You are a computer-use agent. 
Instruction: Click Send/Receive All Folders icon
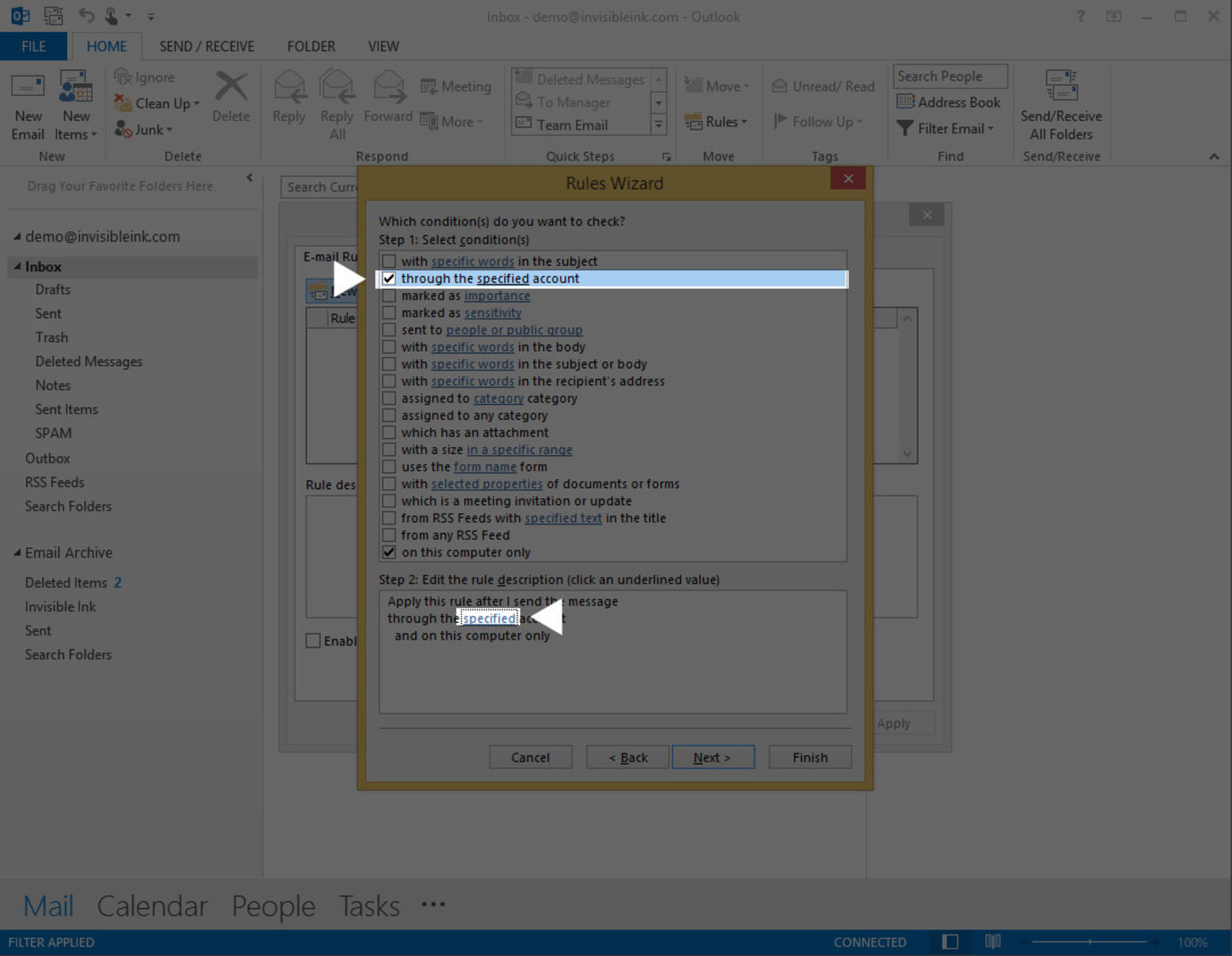tap(1062, 86)
